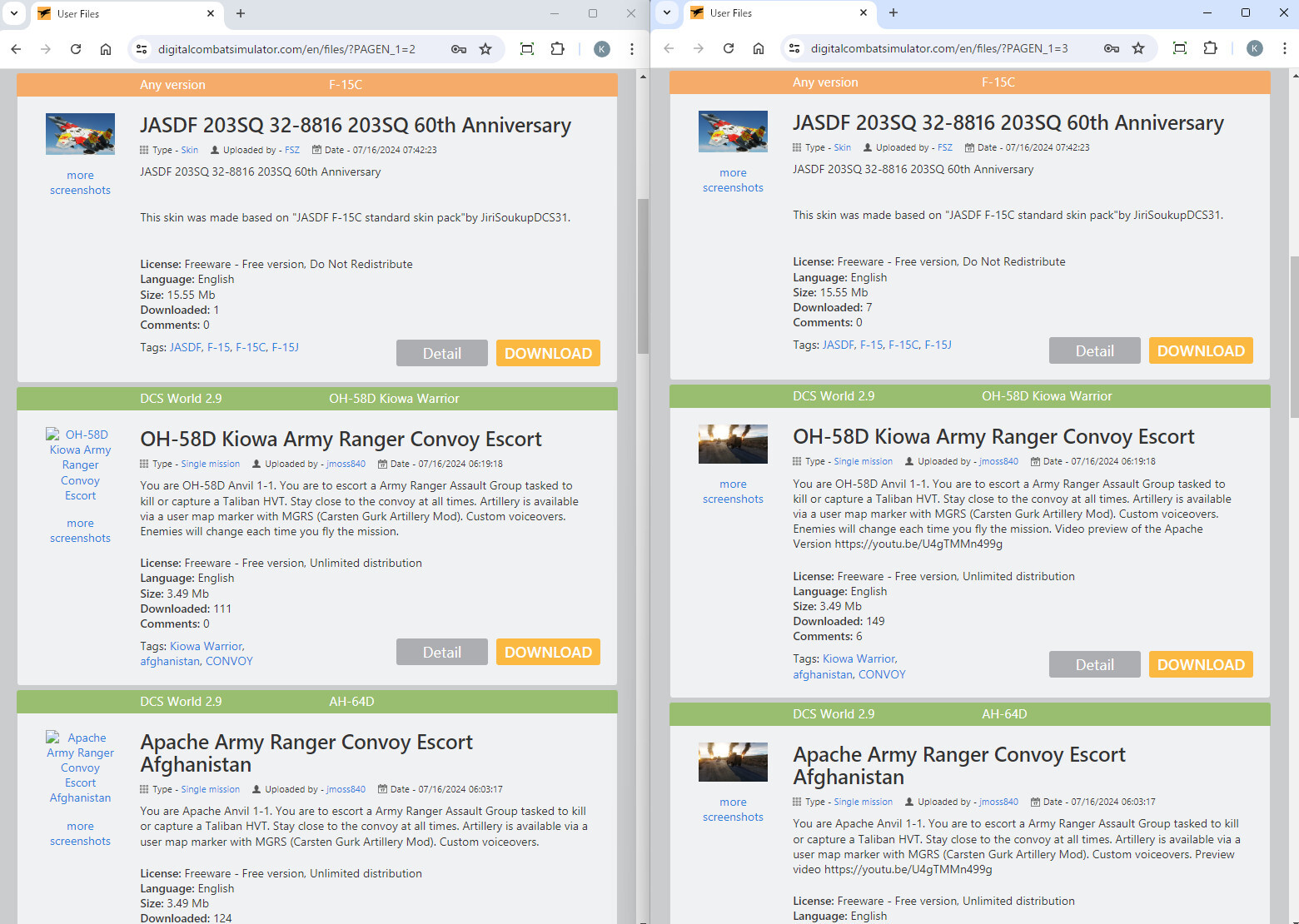Screen dimensions: 1299x924
Task: Expand the tab search dropdown in left window
Action: click(14, 13)
